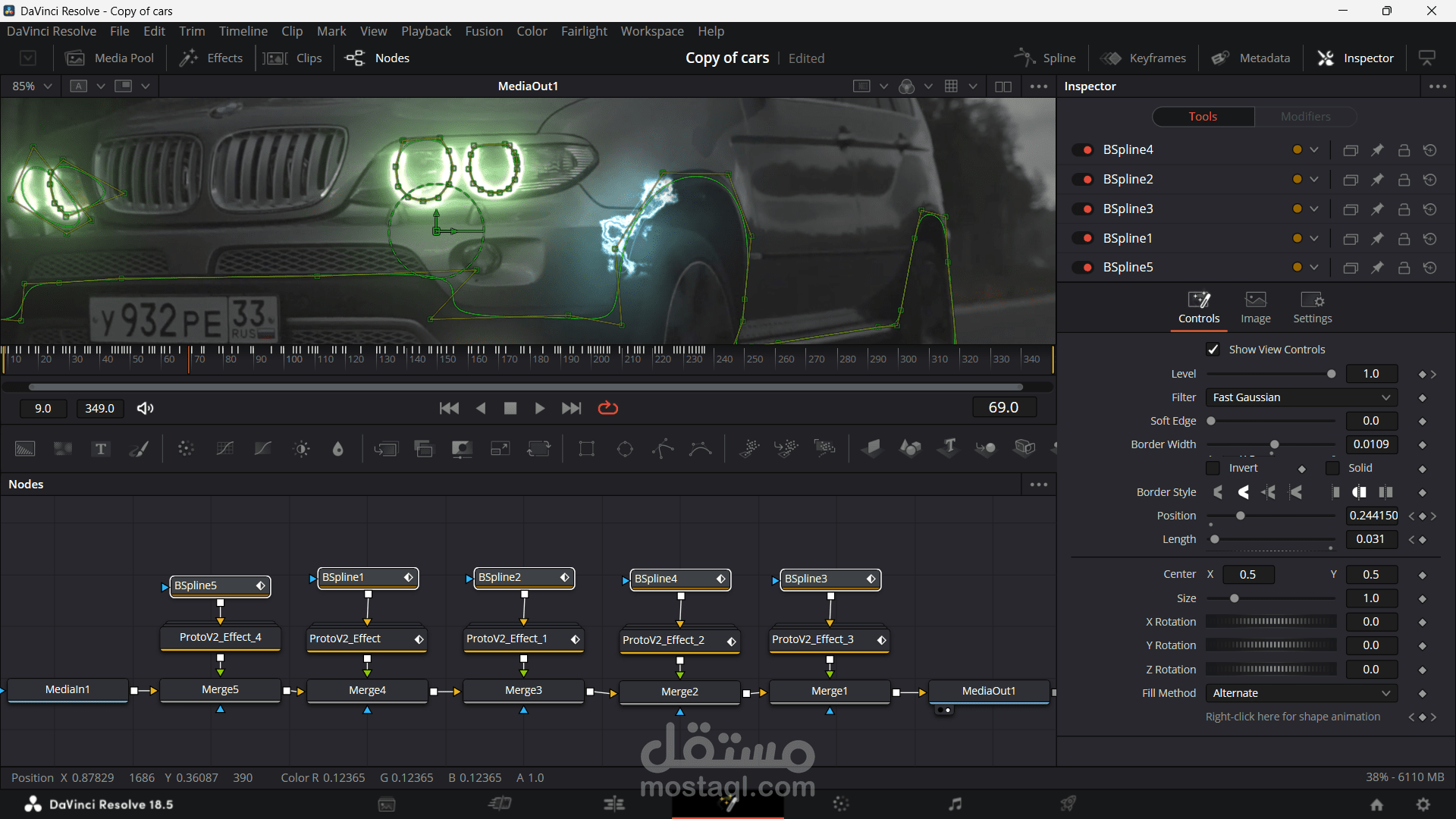Toggle loop playback icon
Image resolution: width=1456 pixels, height=819 pixels.
608,408
